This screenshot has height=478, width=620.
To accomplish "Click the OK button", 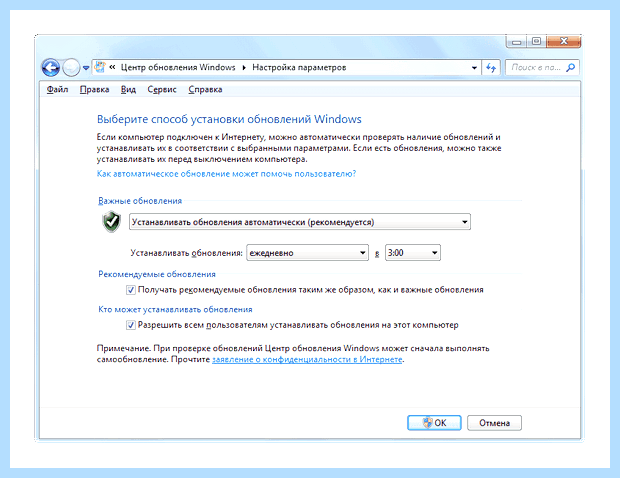I will [434, 423].
